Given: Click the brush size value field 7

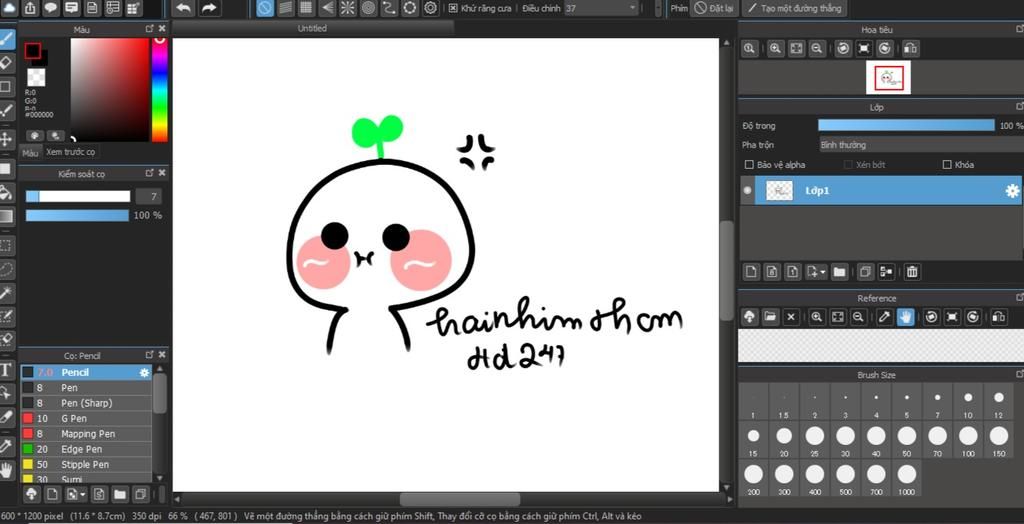Looking at the screenshot, I should point(149,197).
